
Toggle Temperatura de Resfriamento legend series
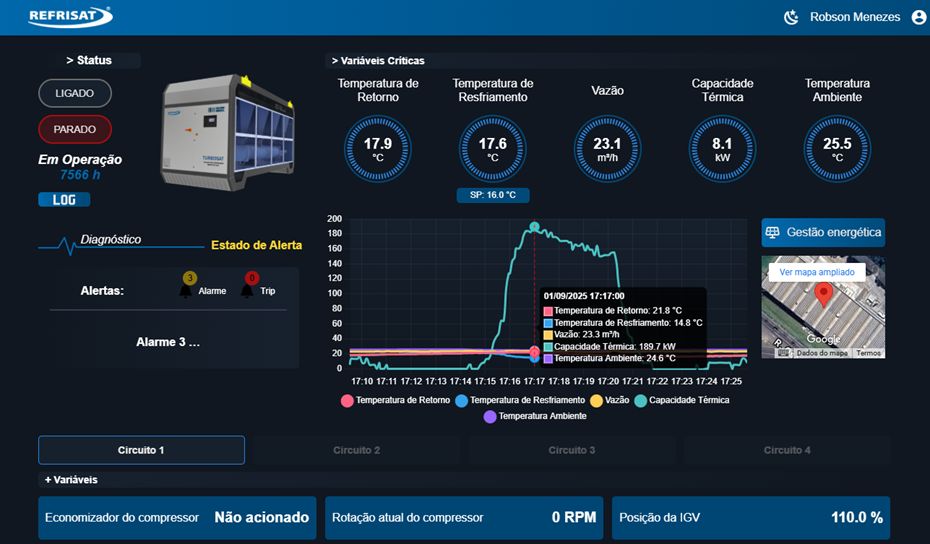pyautogui.click(x=520, y=400)
